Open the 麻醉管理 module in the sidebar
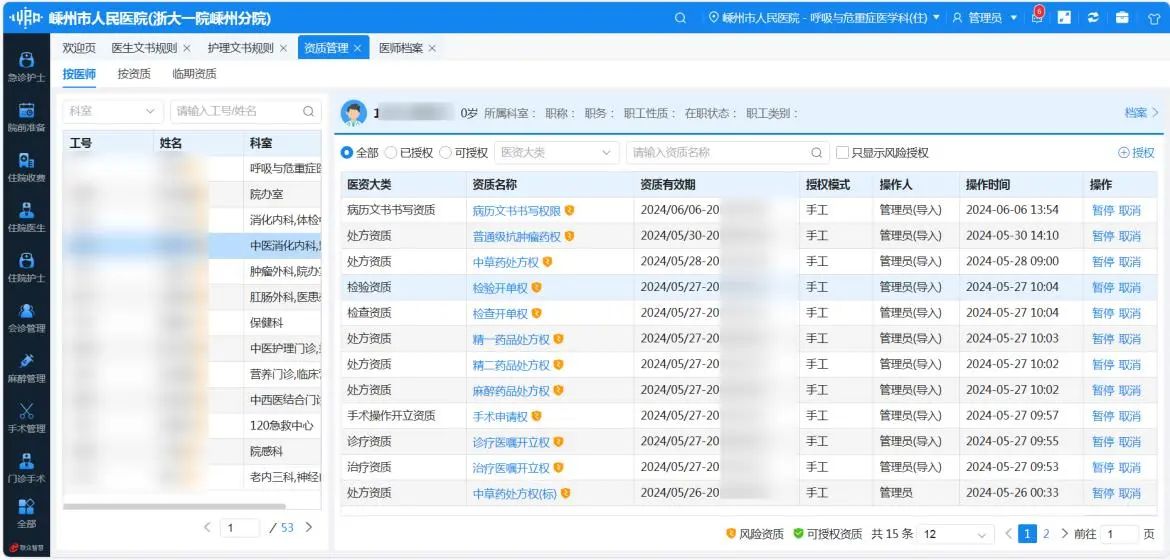1170x560 pixels. 26,367
